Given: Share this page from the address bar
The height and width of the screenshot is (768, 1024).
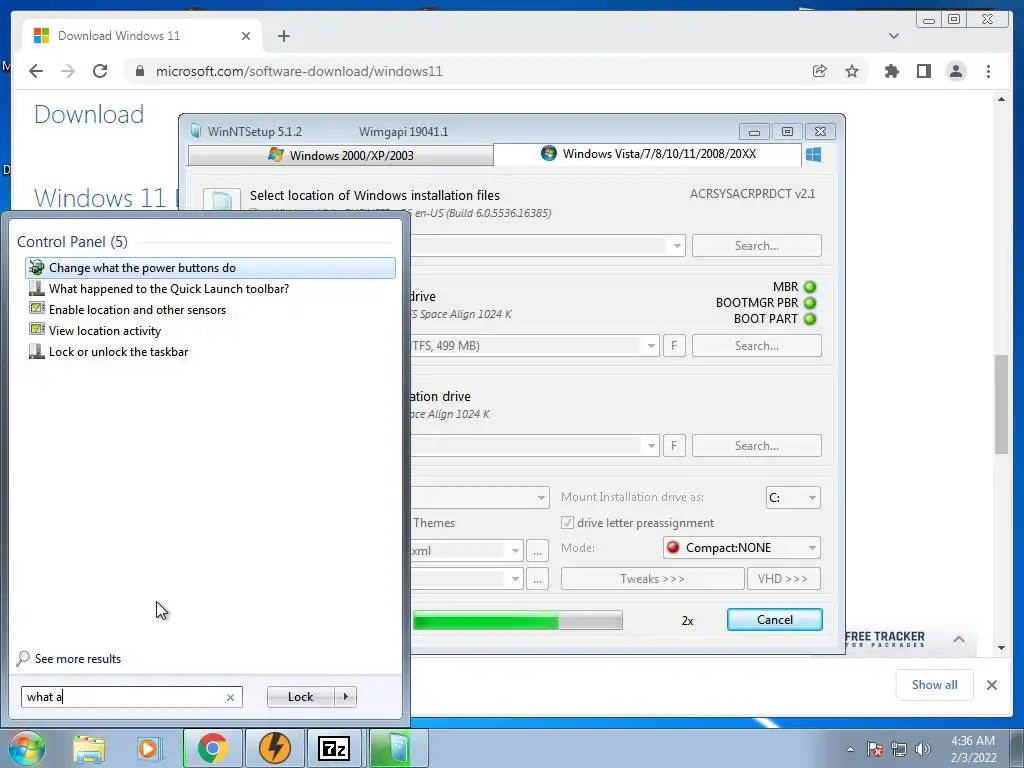Looking at the screenshot, I should (820, 71).
